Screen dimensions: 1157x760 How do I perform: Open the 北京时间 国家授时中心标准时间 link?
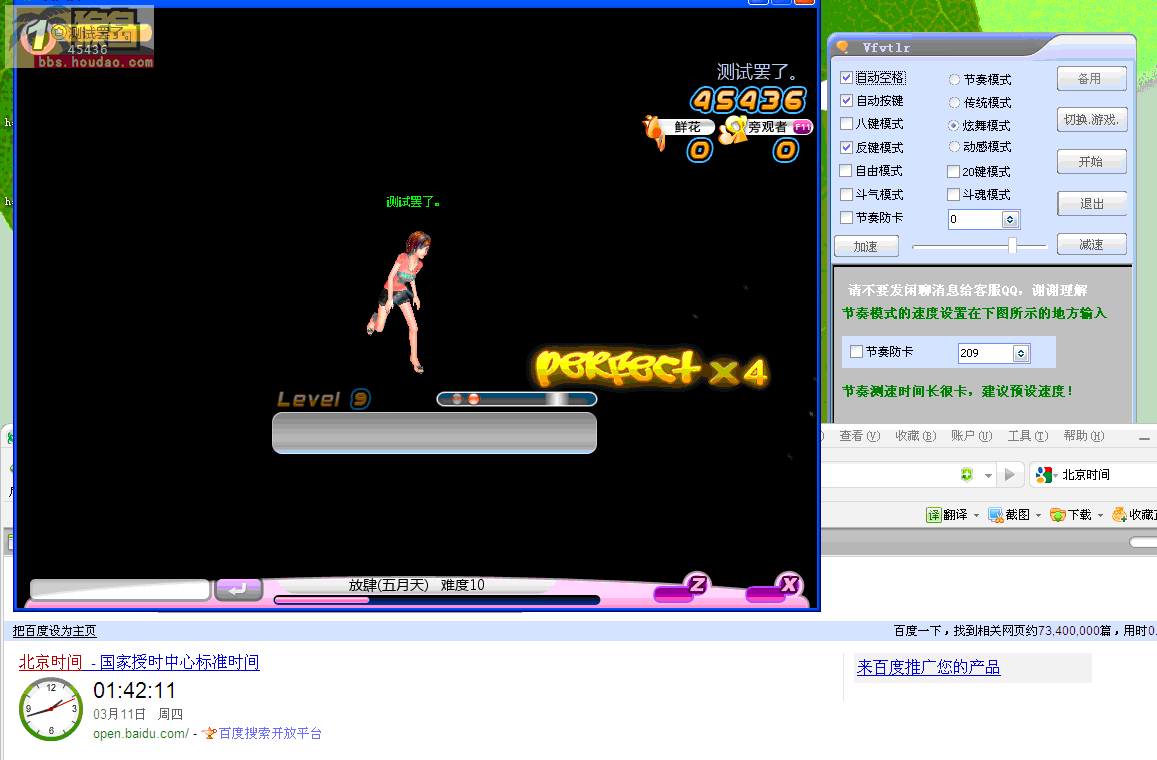(139, 663)
